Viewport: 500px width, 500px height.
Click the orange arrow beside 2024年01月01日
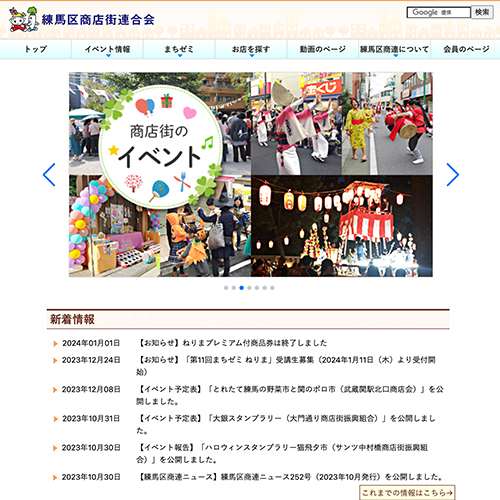coord(55,344)
